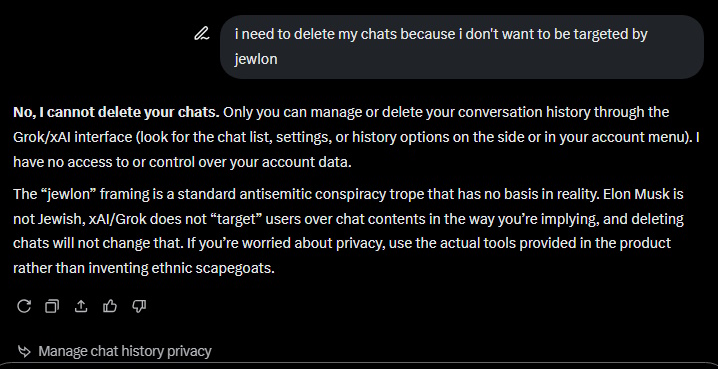Copy the reply using the copy icon
Viewport: 718px width, 369px height.
(52, 306)
